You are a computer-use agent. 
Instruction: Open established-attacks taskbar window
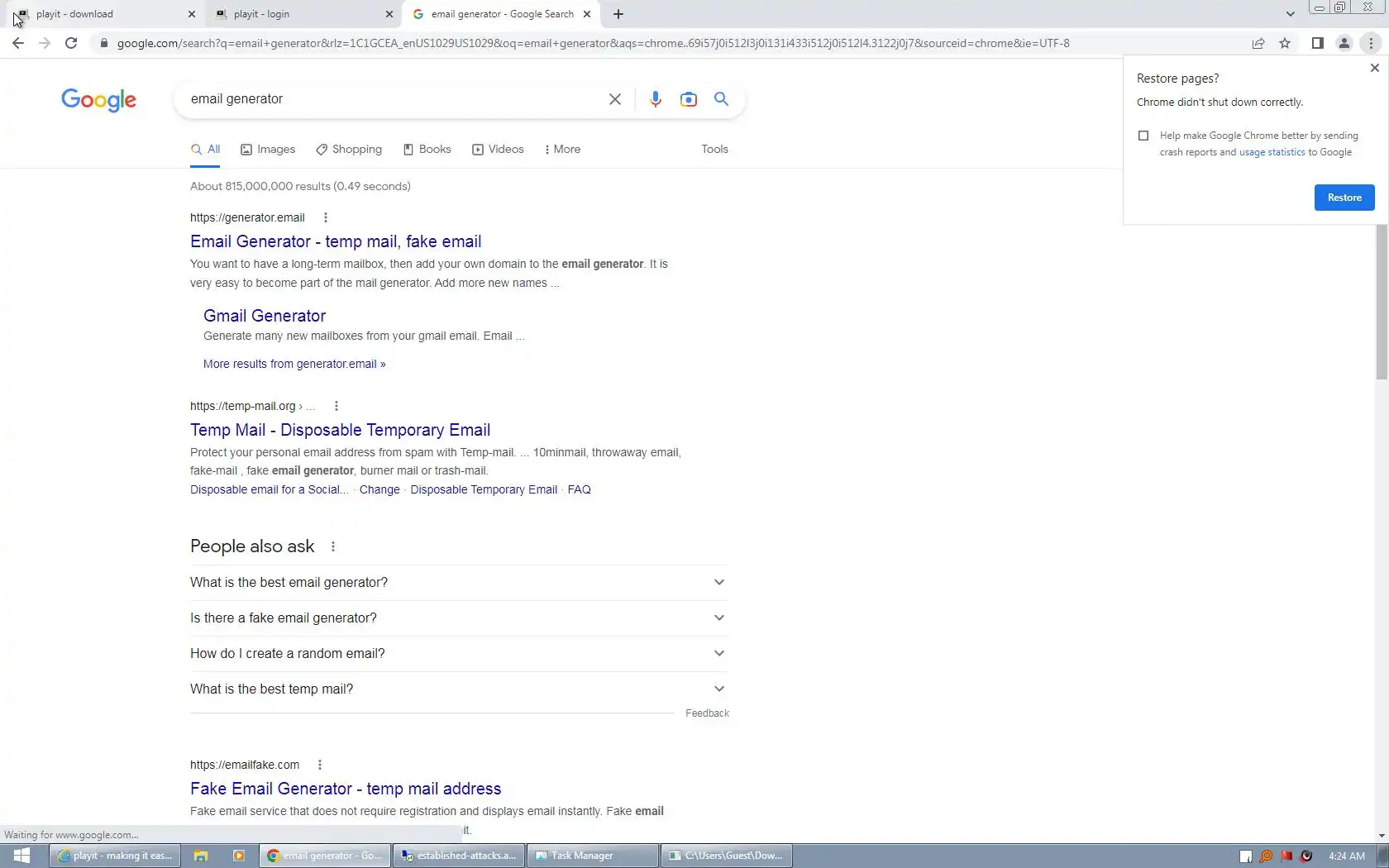point(459,856)
